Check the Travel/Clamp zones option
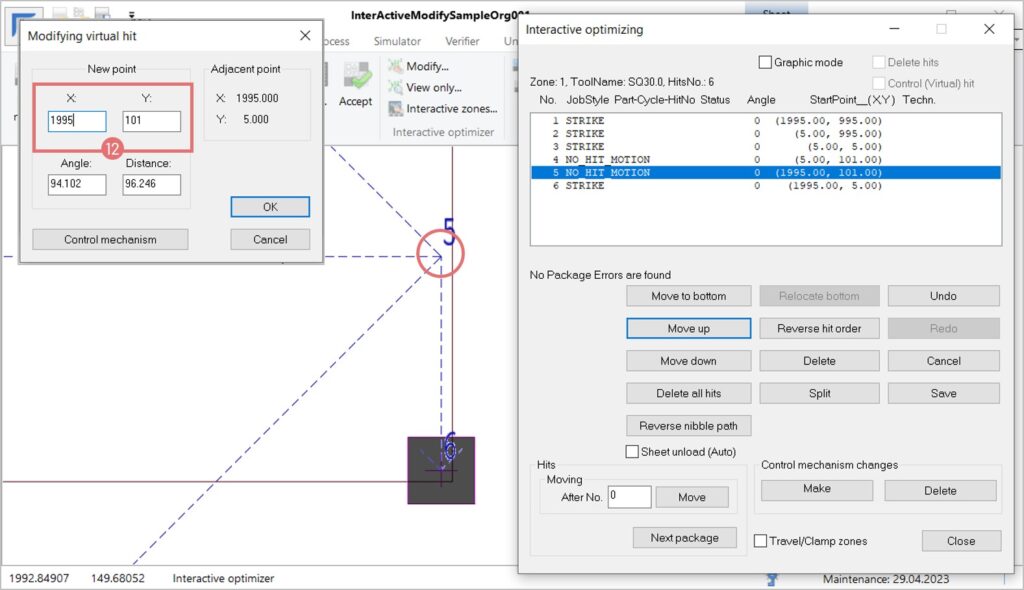 pos(760,541)
